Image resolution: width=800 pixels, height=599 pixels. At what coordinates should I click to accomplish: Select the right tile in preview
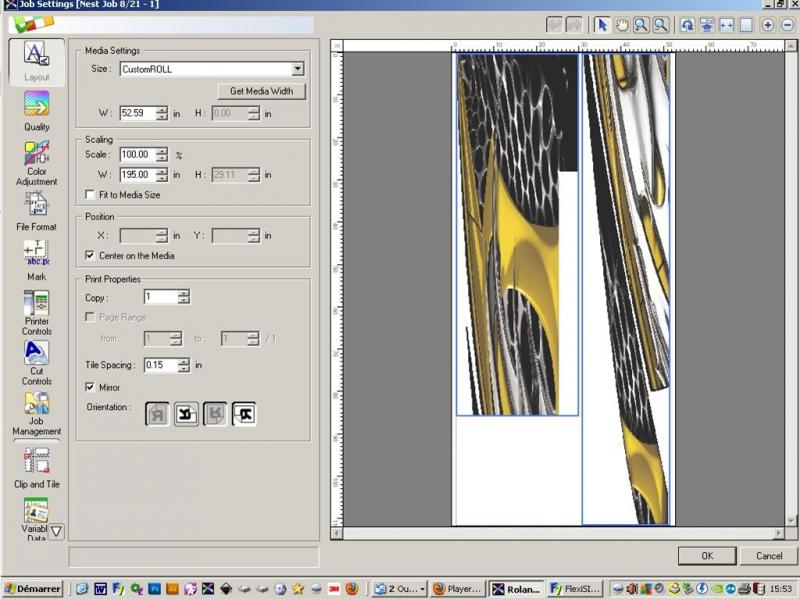(626, 289)
